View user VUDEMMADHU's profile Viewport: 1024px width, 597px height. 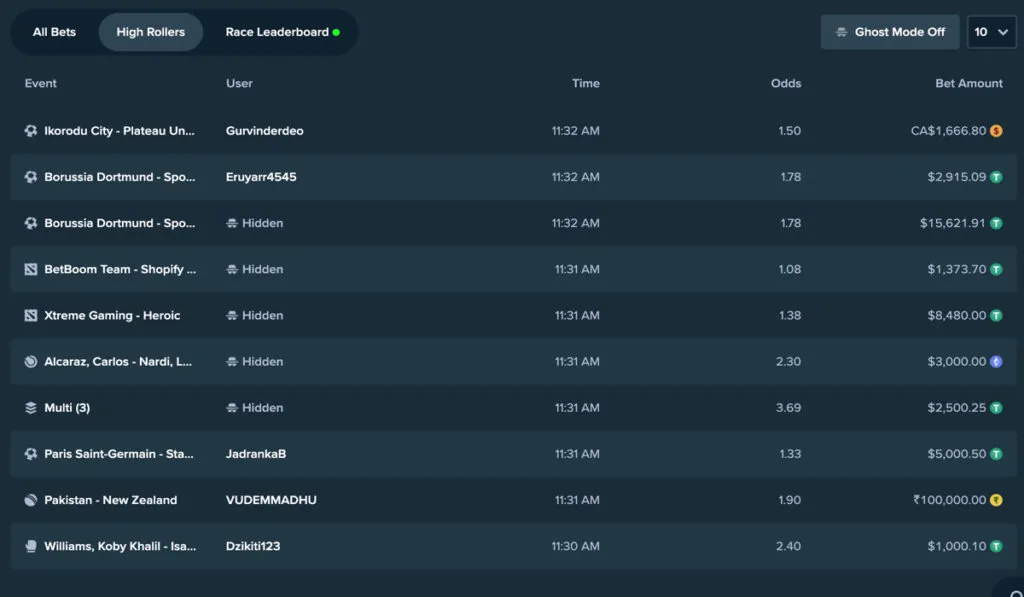[x=271, y=500]
